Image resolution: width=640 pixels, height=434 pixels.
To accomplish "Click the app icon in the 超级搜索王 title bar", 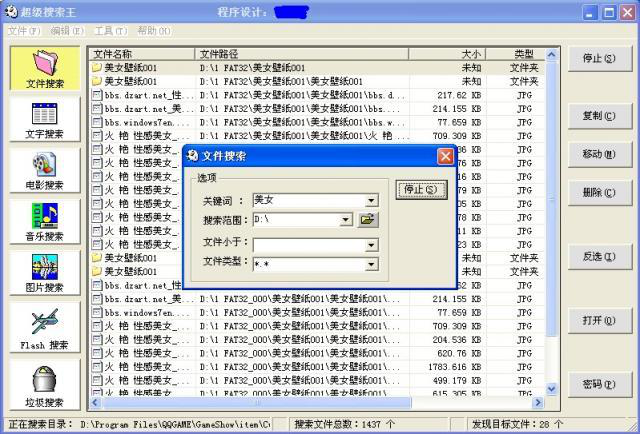I will pyautogui.click(x=11, y=11).
